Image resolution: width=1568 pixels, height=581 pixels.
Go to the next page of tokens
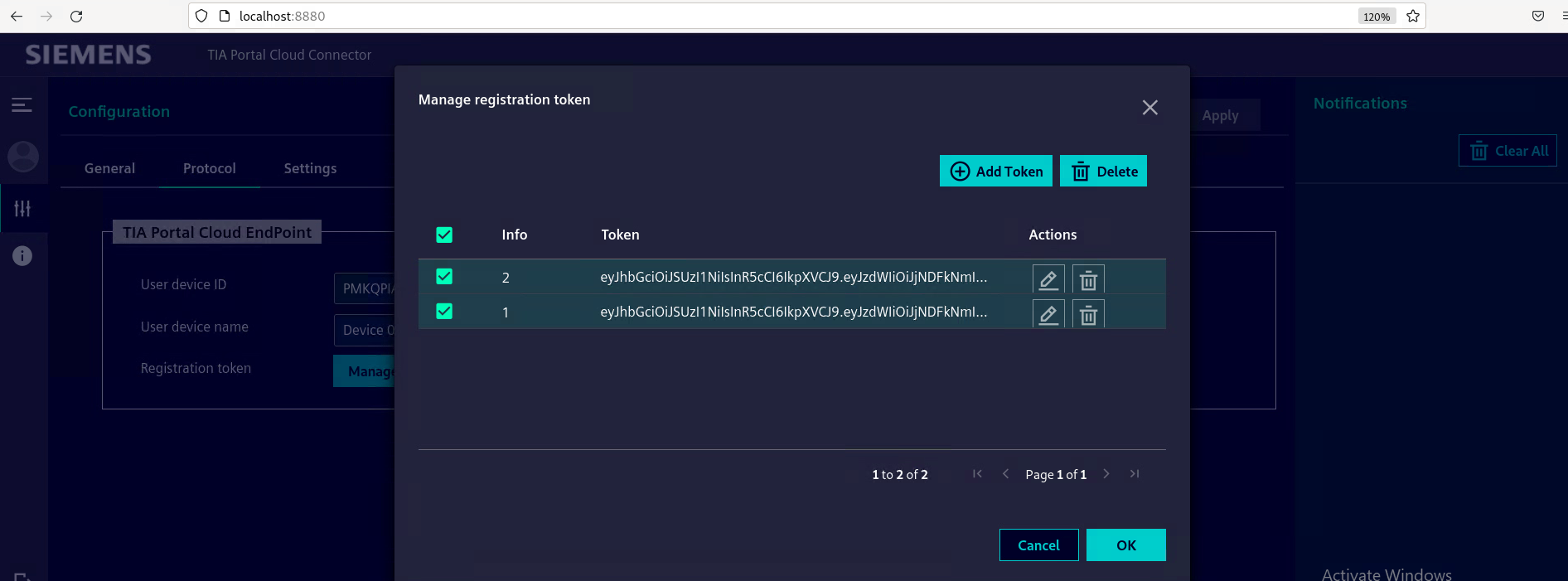pos(1106,474)
